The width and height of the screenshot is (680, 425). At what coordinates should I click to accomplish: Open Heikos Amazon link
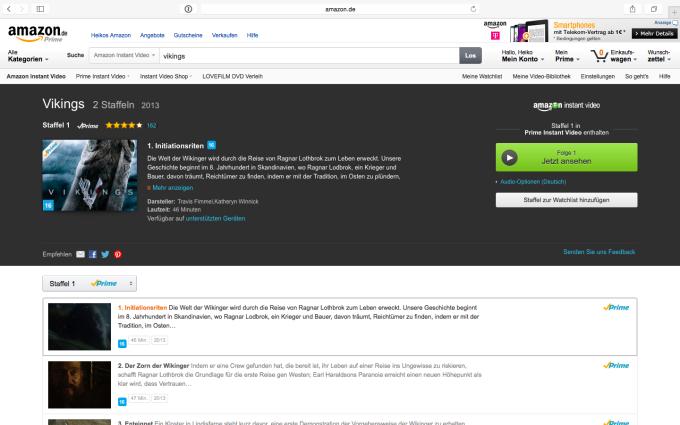pyautogui.click(x=111, y=35)
